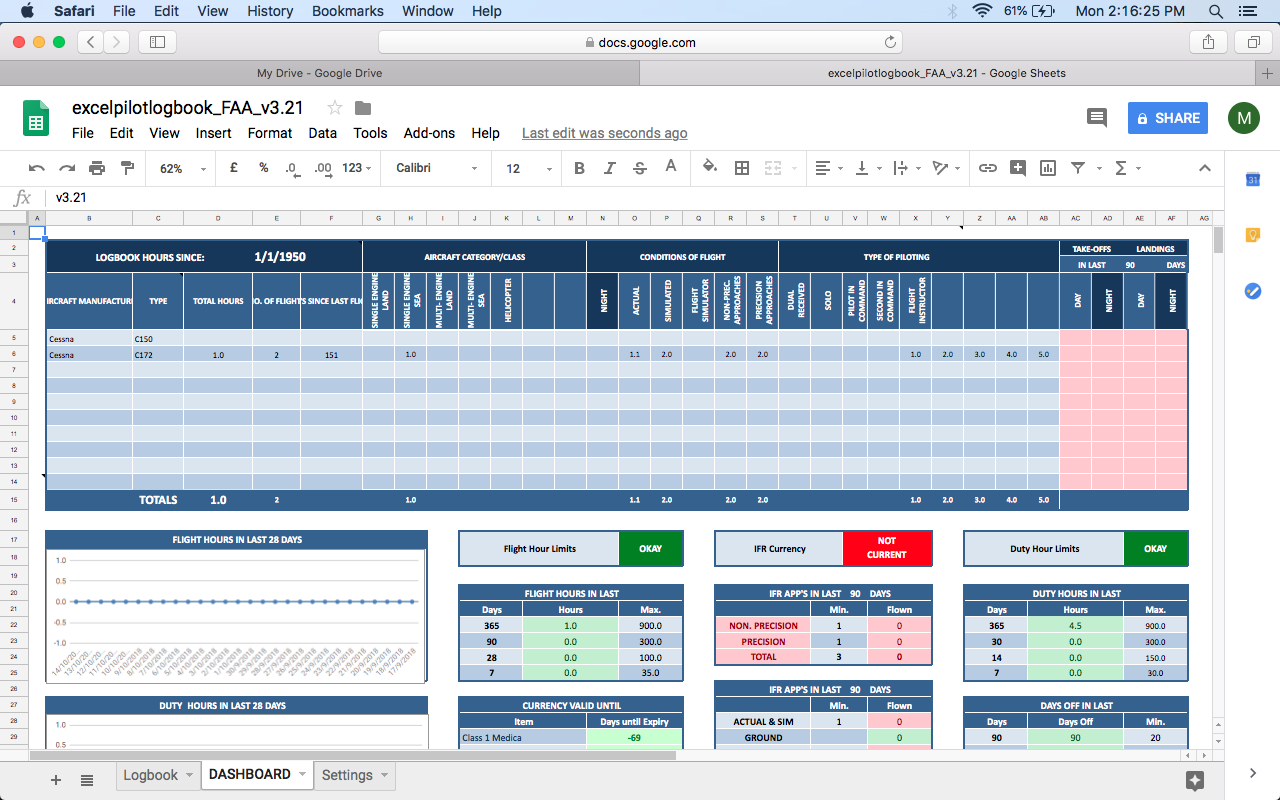Undo the last action in toolbar
The height and width of the screenshot is (800, 1280).
point(37,168)
